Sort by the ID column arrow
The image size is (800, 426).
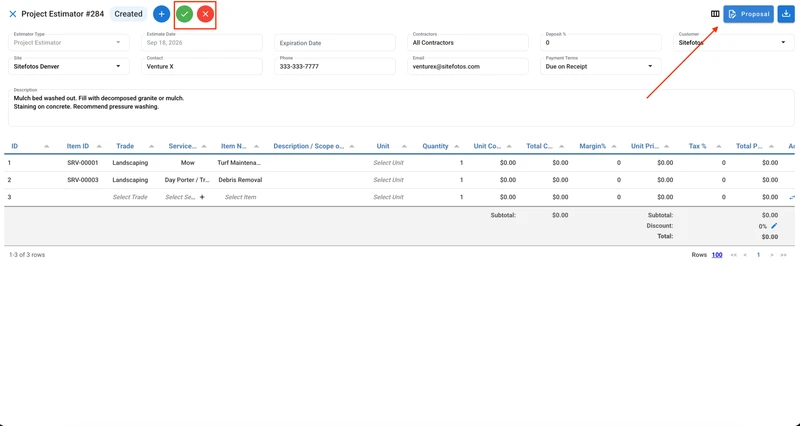pos(46,146)
